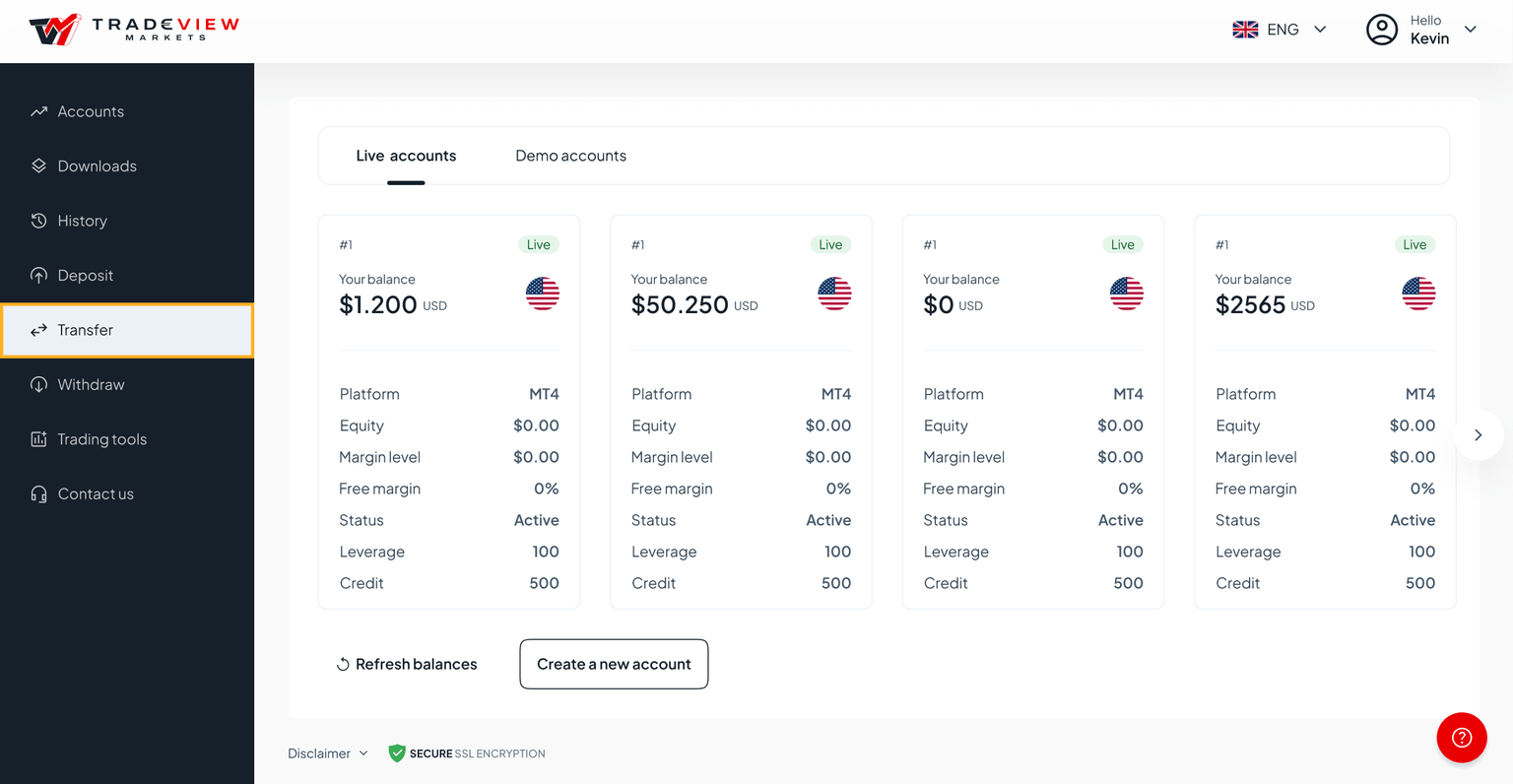Select the $50.250 balance account card

[x=741, y=412]
